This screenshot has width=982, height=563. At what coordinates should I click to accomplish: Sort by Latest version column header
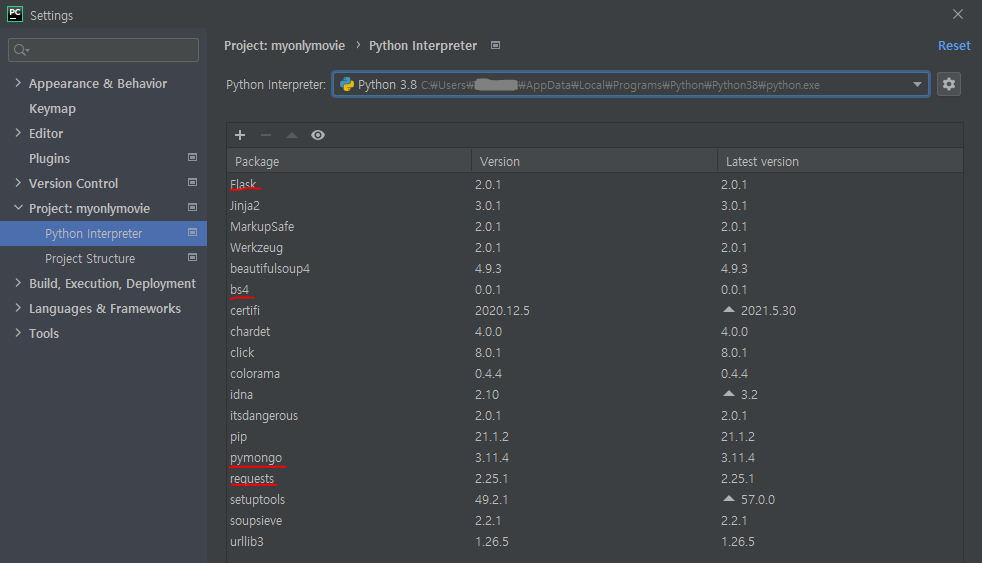pyautogui.click(x=840, y=161)
